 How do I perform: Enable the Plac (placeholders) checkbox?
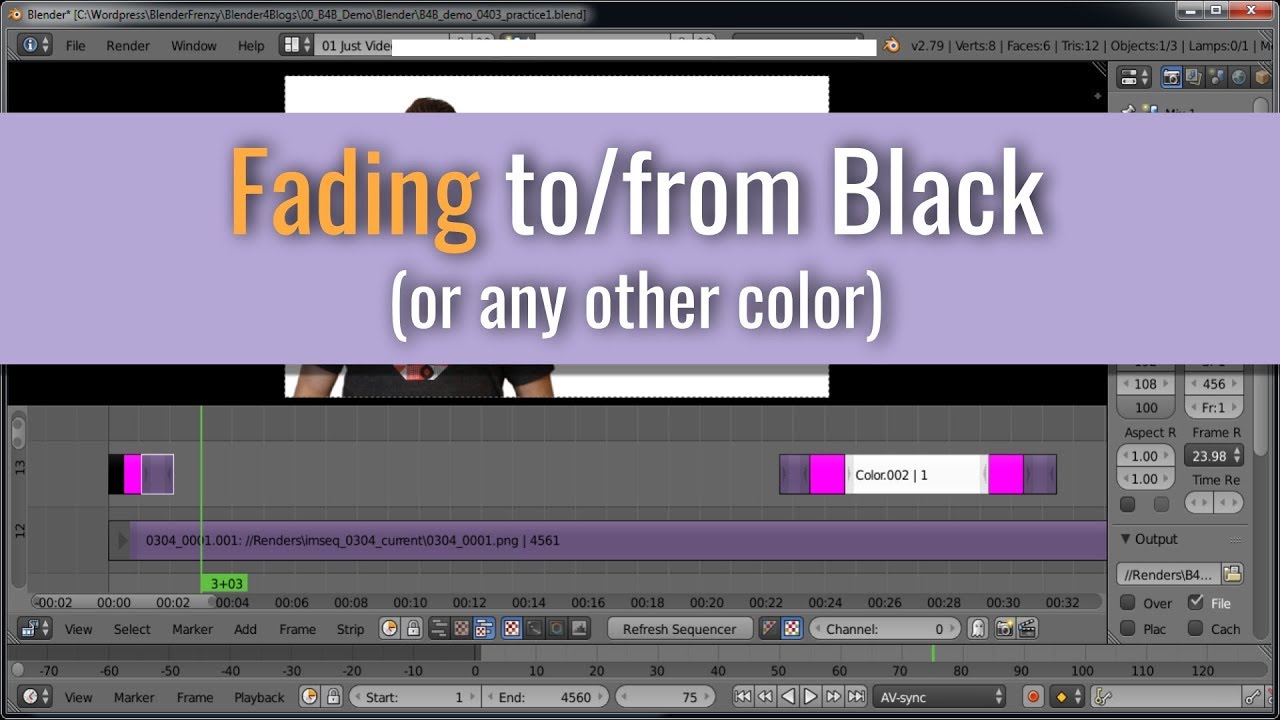pyautogui.click(x=1128, y=629)
